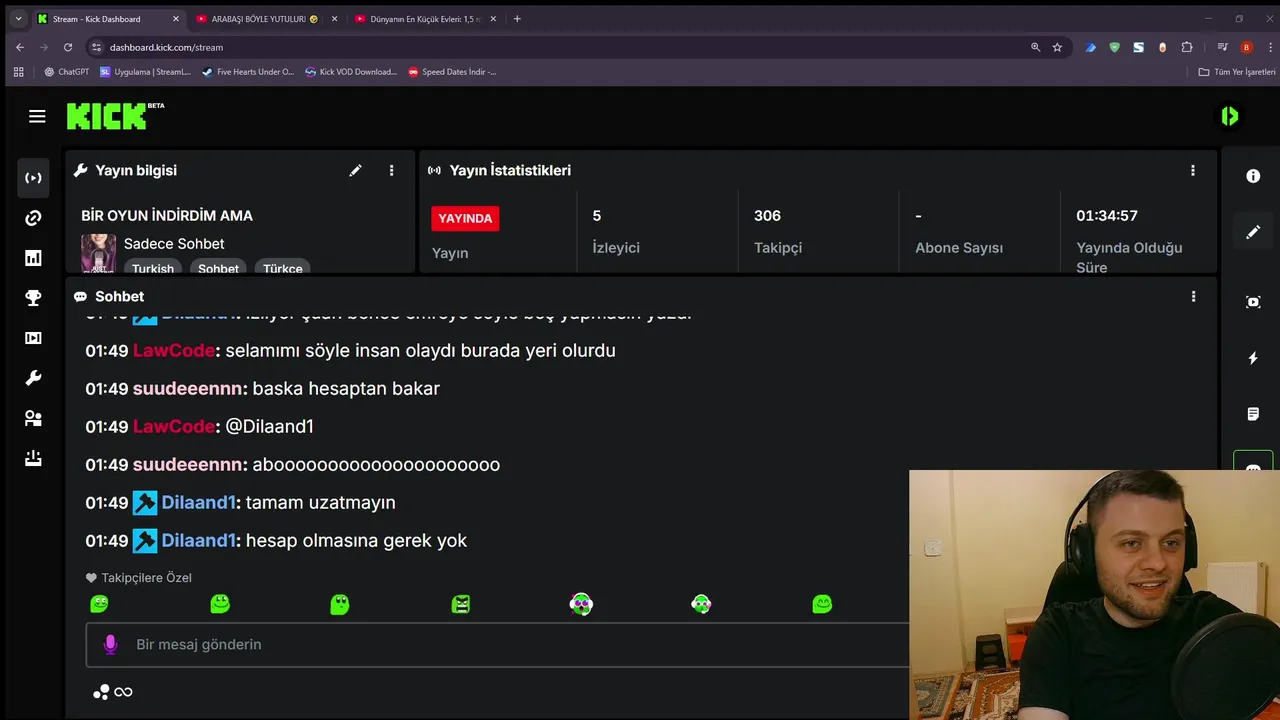
Task: Open the bottom sidebar download icon
Action: pos(33,458)
